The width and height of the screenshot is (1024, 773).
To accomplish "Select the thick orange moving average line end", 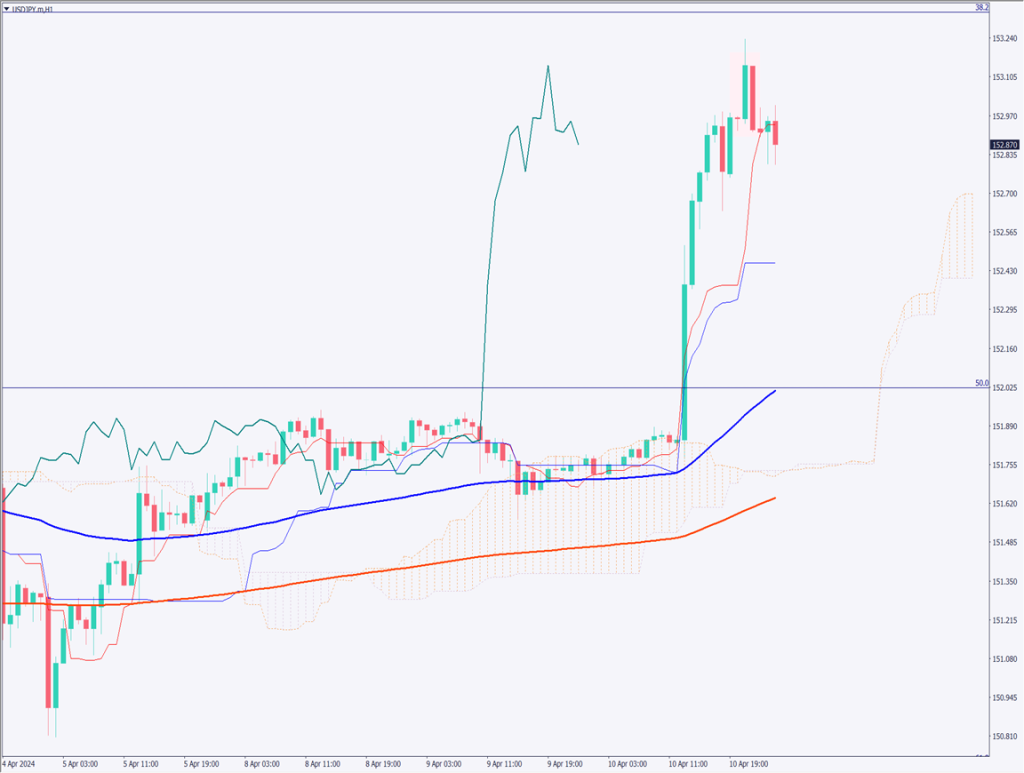I will [775, 498].
